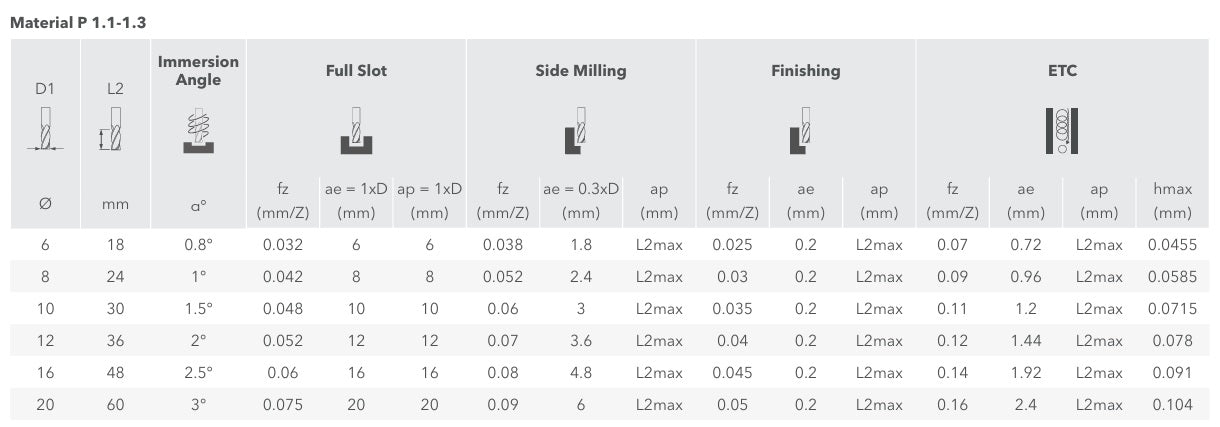Click the finishing fz 0.045 cell
The width and height of the screenshot is (1220, 427).
pos(732,373)
